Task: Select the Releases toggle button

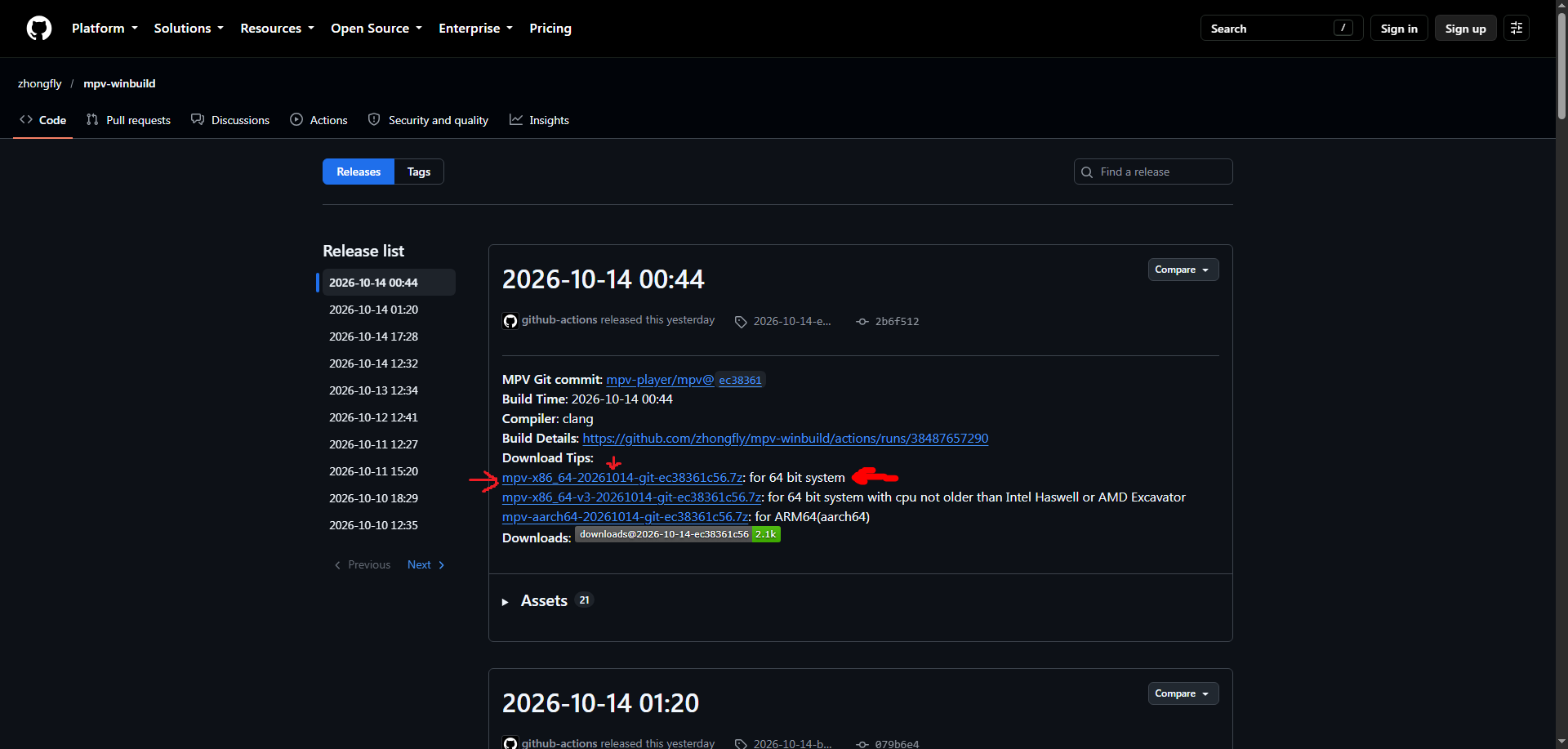Action: point(359,172)
